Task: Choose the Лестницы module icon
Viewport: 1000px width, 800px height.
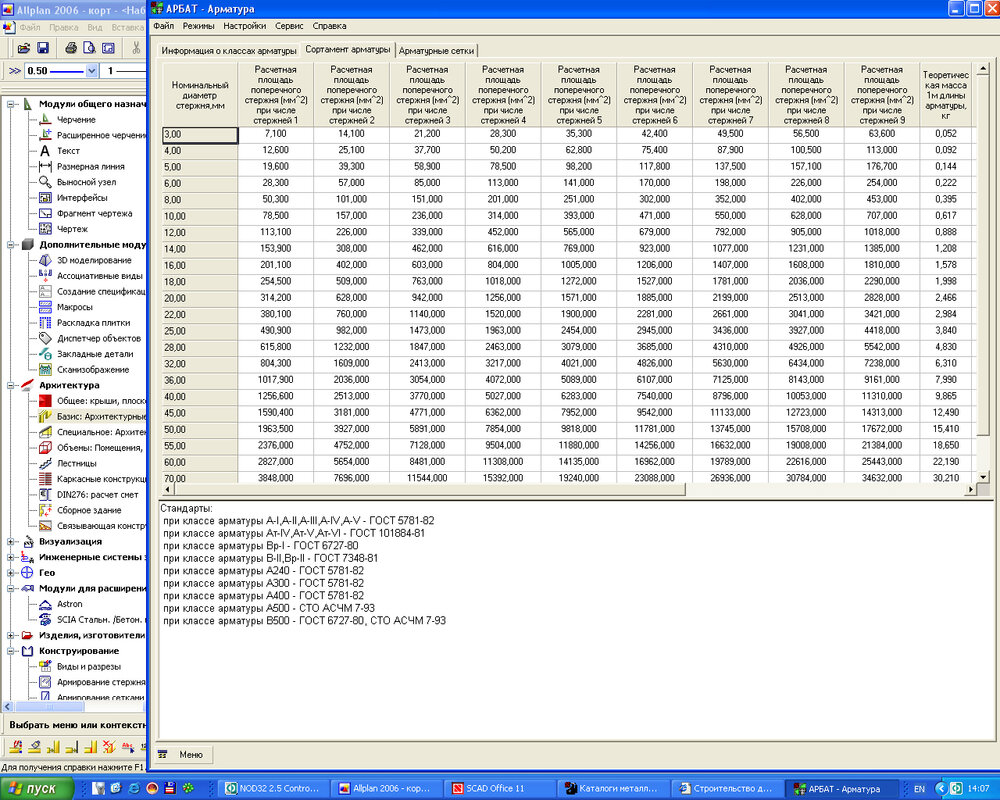Action: coord(45,463)
